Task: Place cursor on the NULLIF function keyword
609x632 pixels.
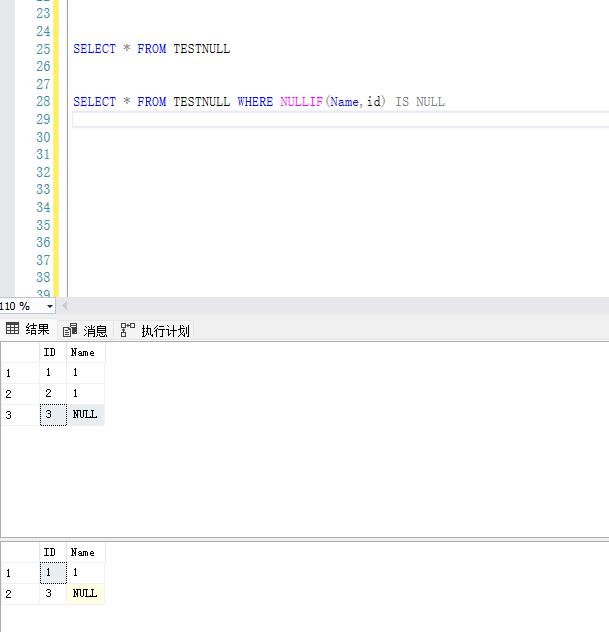Action: click(x=300, y=102)
